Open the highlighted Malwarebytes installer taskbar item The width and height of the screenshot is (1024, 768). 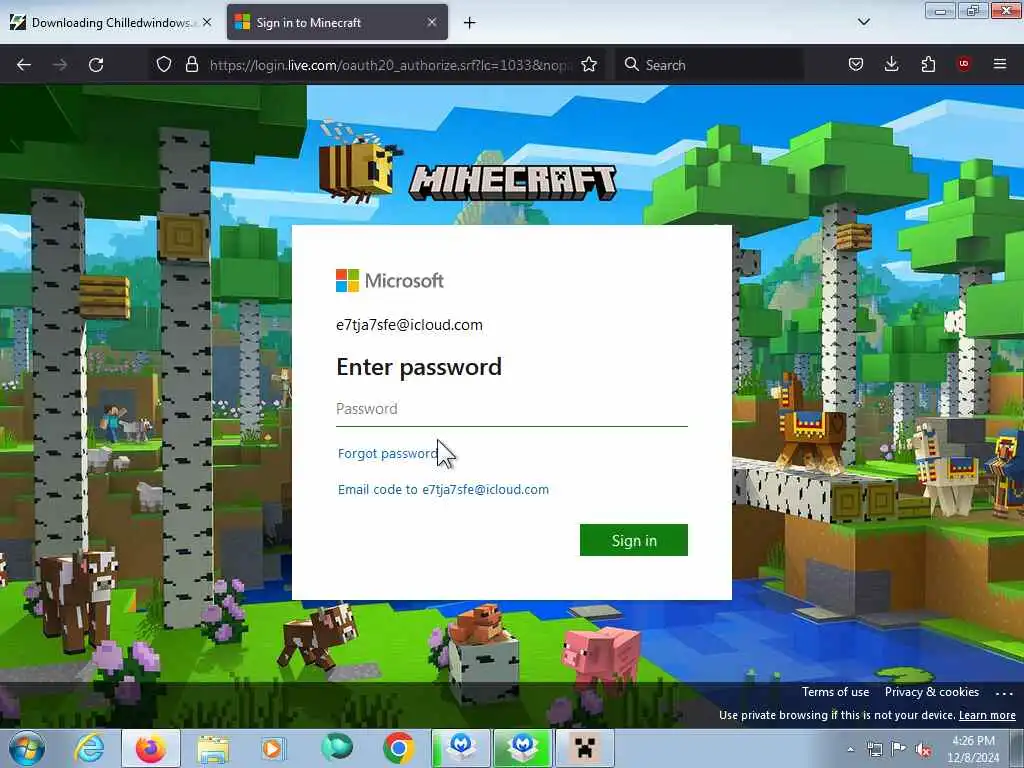click(522, 748)
